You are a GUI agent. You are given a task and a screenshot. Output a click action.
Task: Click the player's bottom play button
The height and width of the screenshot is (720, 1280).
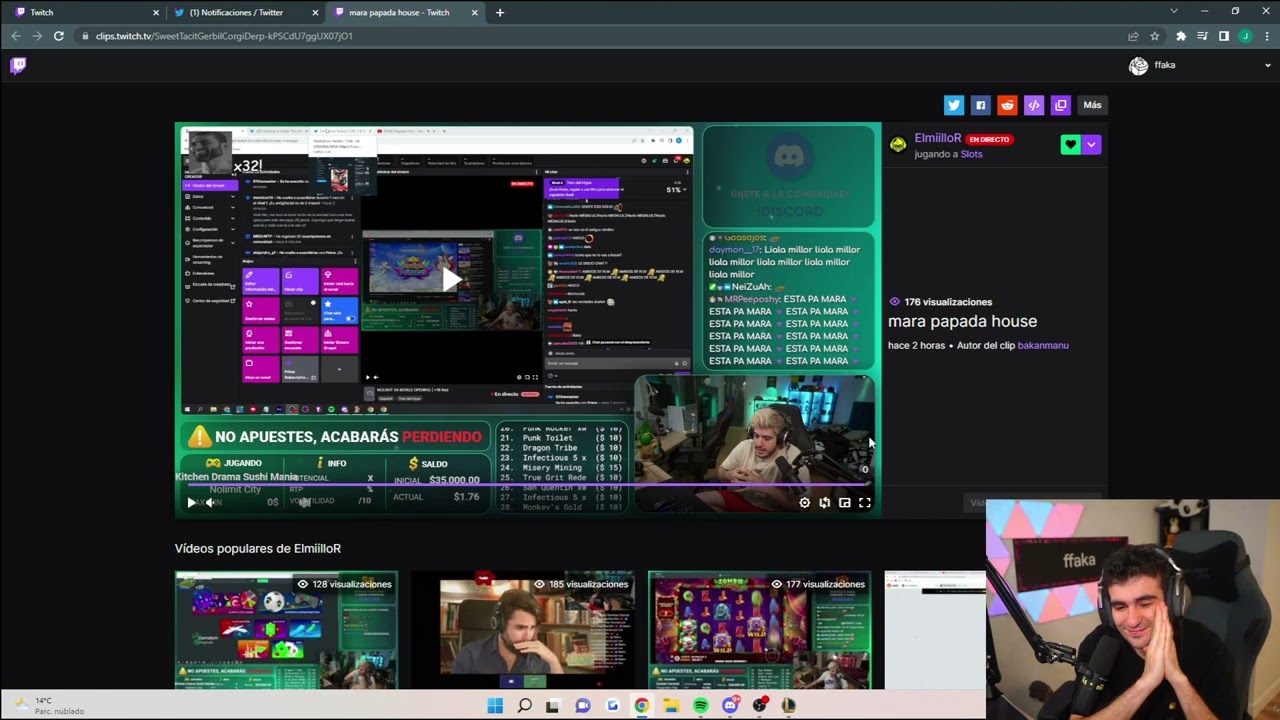(191, 503)
